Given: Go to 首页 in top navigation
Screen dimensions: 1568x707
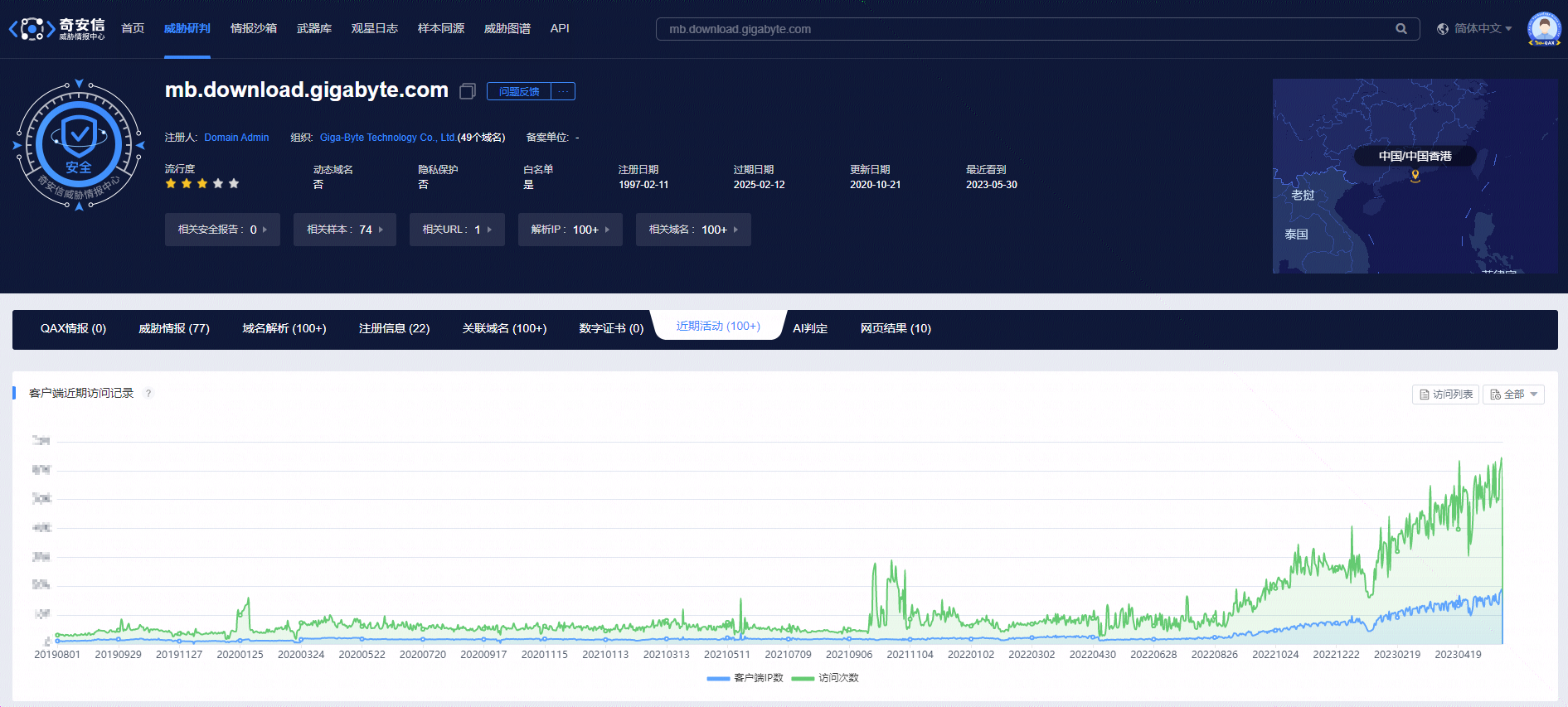Looking at the screenshot, I should point(133,29).
